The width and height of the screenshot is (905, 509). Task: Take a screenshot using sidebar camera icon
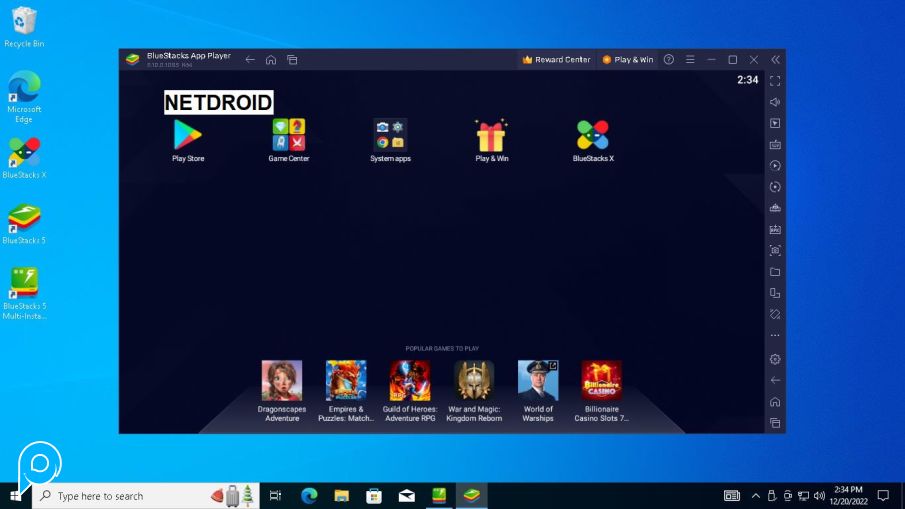[775, 250]
